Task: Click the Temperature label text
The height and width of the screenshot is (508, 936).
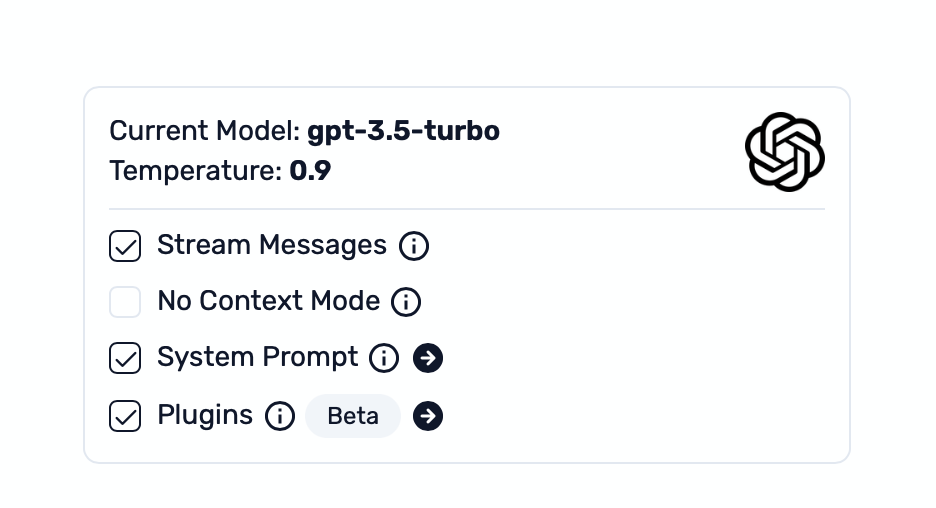Action: click(196, 171)
